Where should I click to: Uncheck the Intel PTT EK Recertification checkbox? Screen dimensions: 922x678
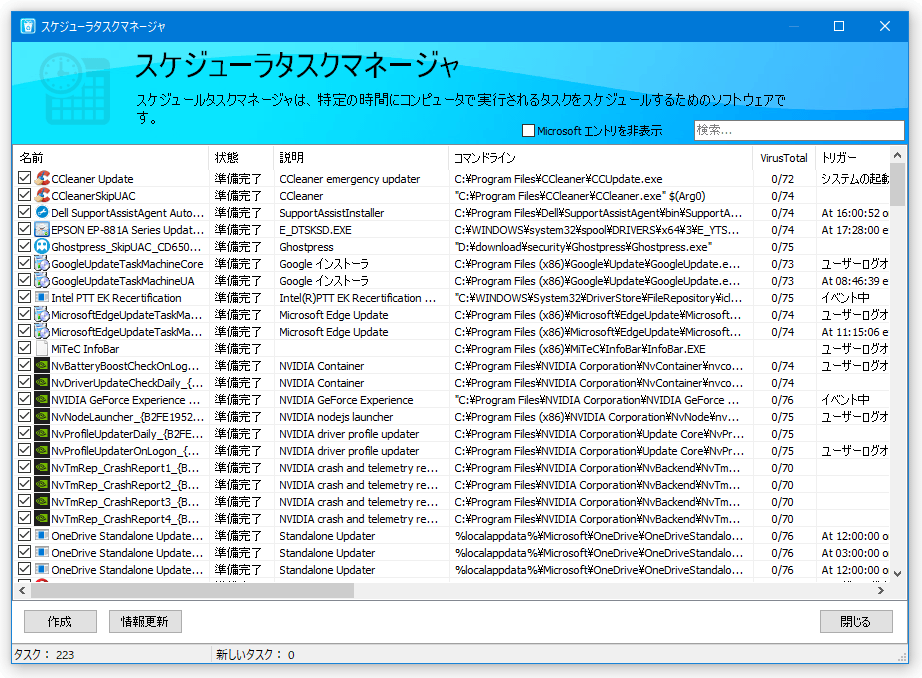[x=25, y=297]
